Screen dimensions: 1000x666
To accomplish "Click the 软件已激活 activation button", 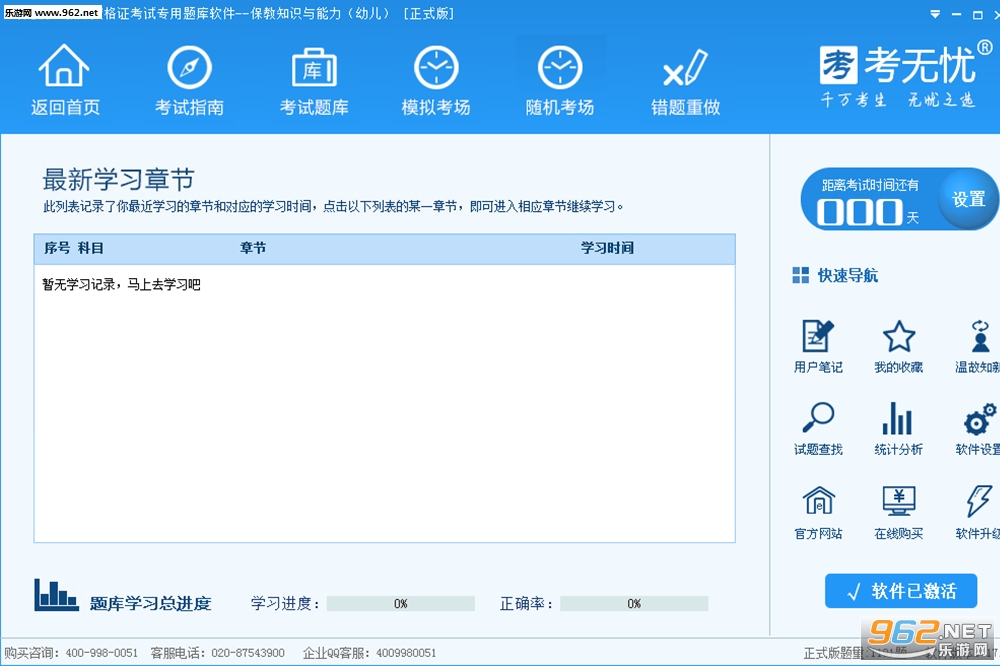I will click(901, 591).
